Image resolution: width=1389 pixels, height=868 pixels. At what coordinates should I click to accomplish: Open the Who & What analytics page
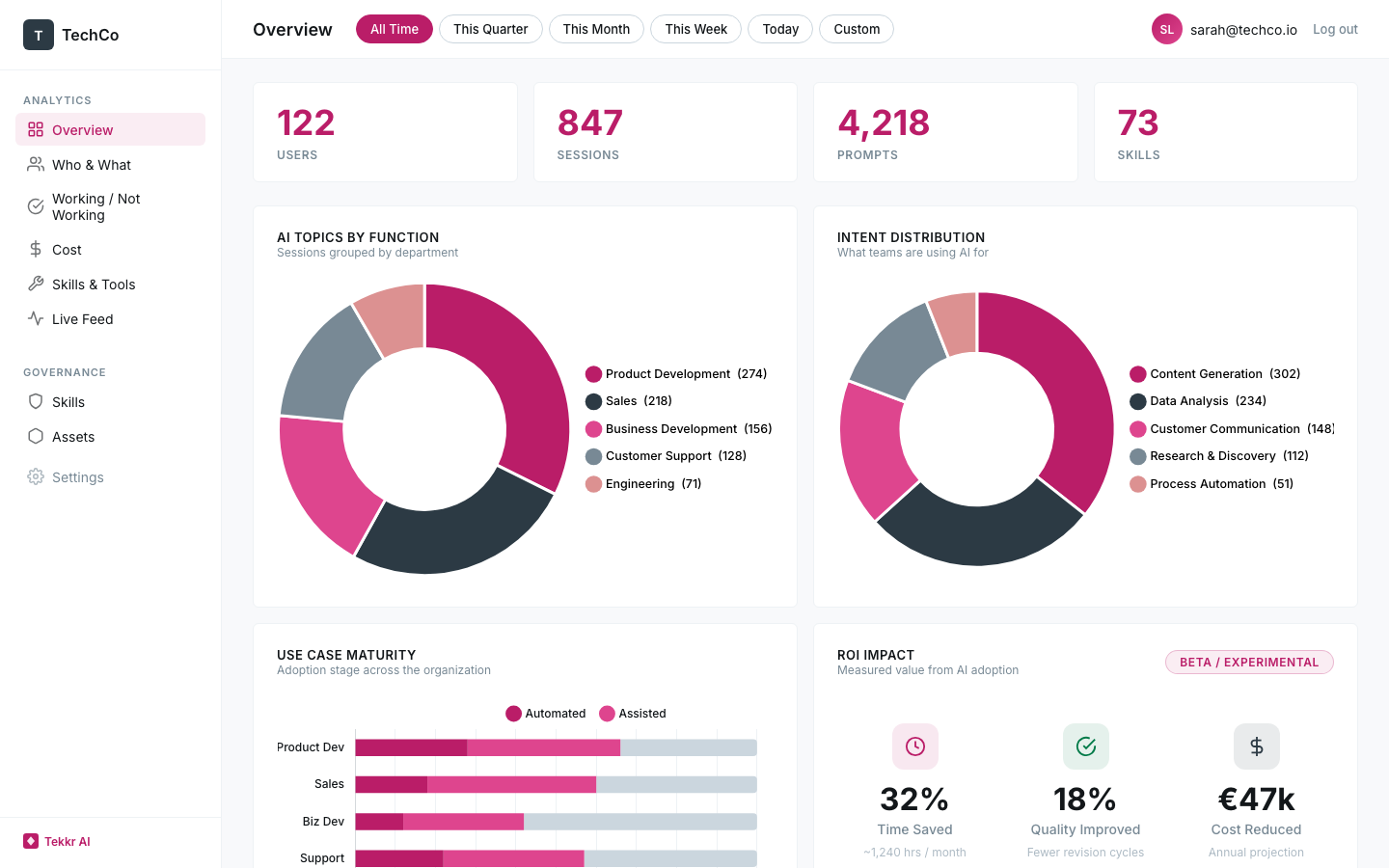91,164
